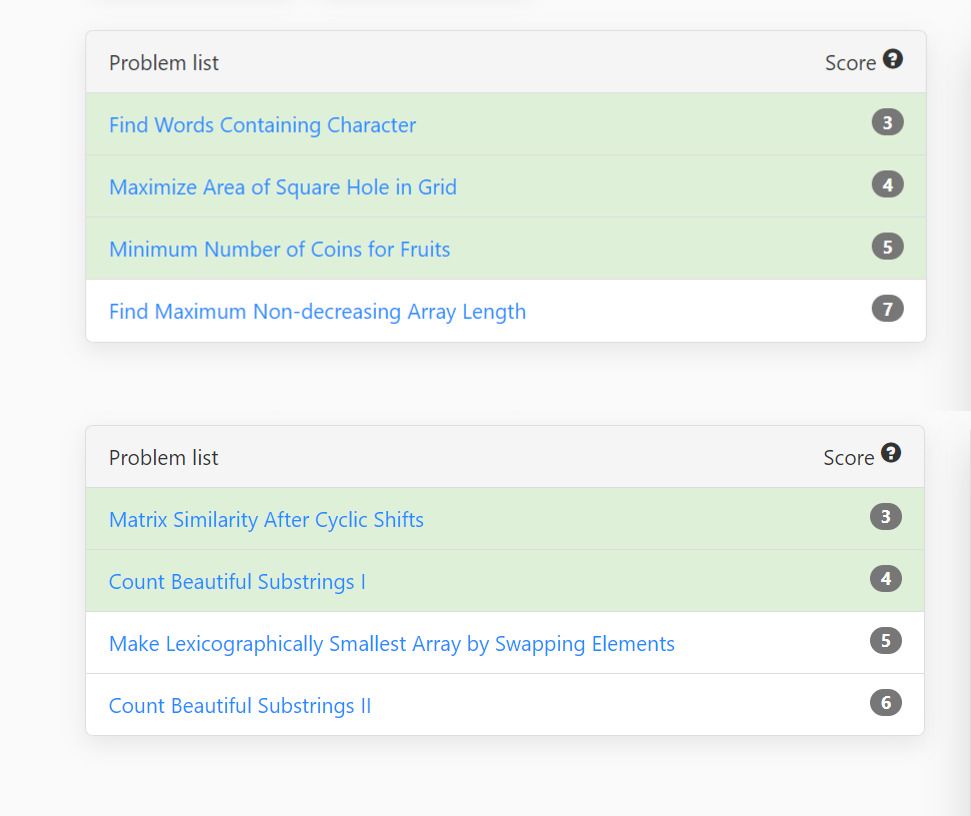Click score badge 3 beside Matrix Similarity
The height and width of the screenshot is (816, 971).
[x=885, y=517]
